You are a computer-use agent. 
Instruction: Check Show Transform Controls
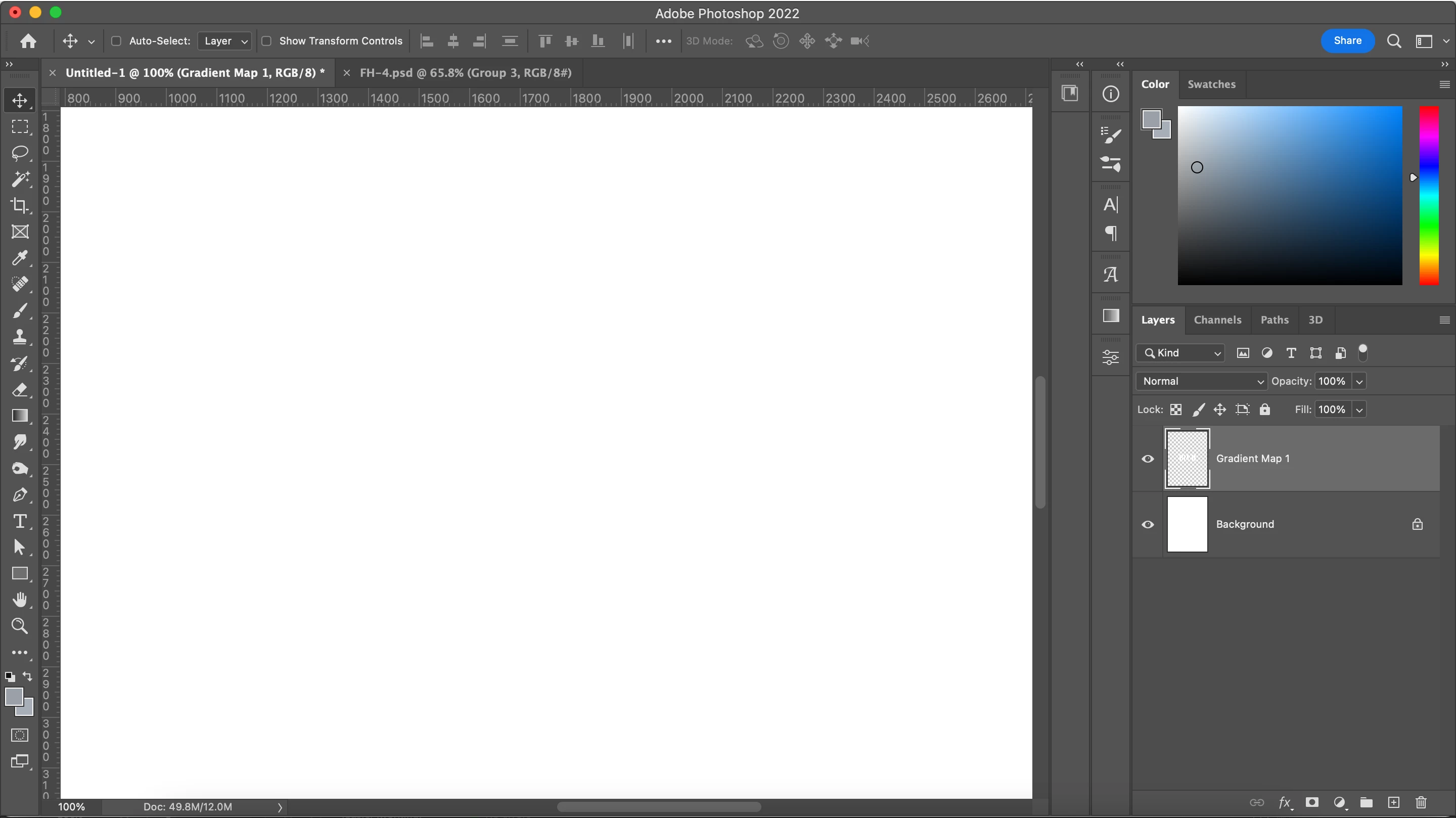point(267,41)
